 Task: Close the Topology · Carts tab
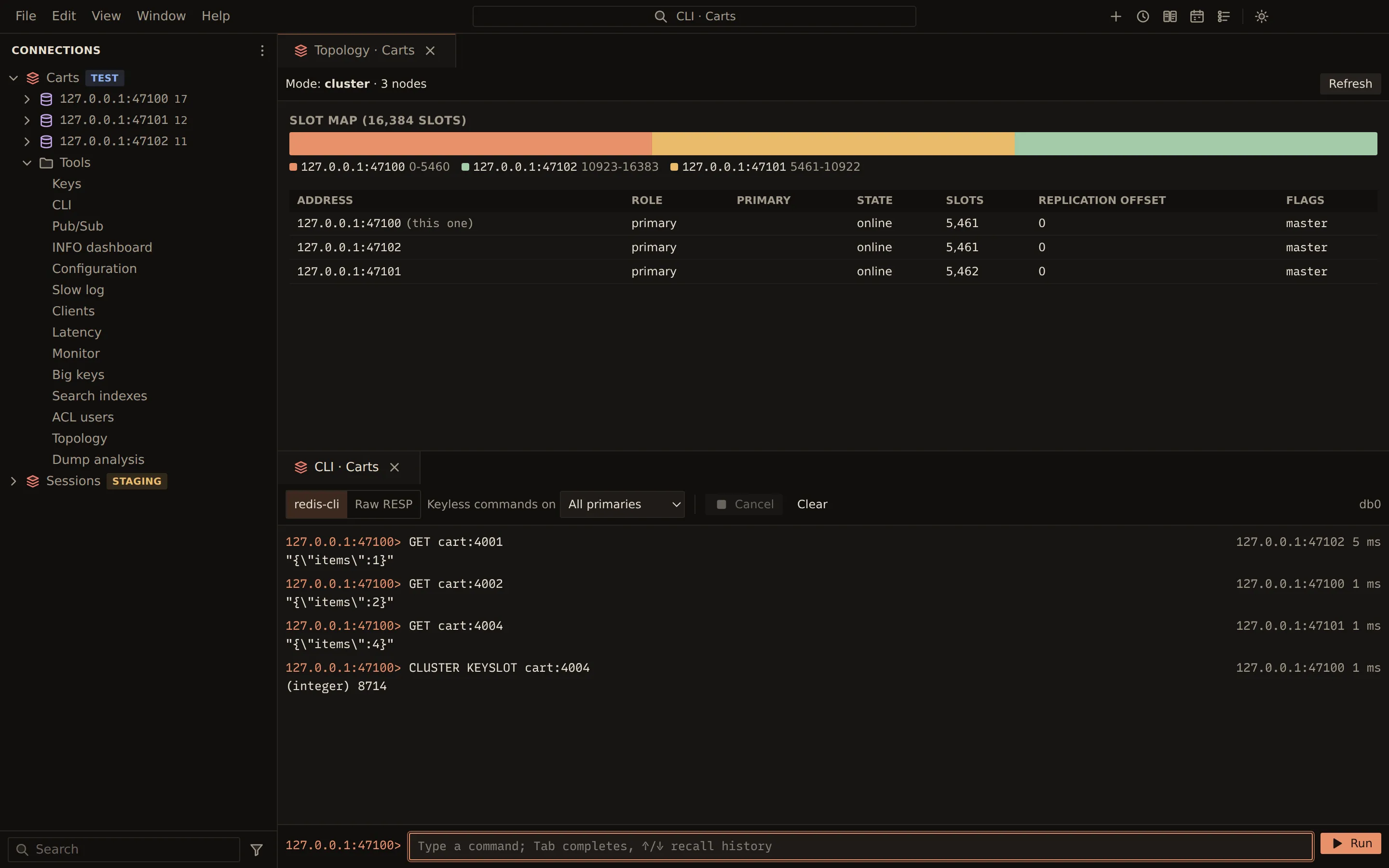pyautogui.click(x=430, y=51)
